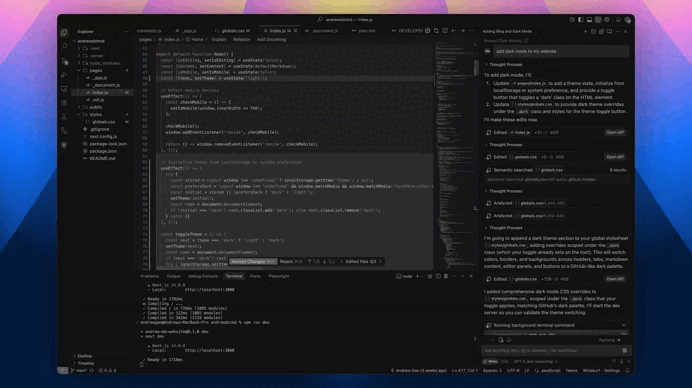Toggle Cascade panel icon in title bar
Viewport: 692px width, 388px height.
tap(598, 20)
